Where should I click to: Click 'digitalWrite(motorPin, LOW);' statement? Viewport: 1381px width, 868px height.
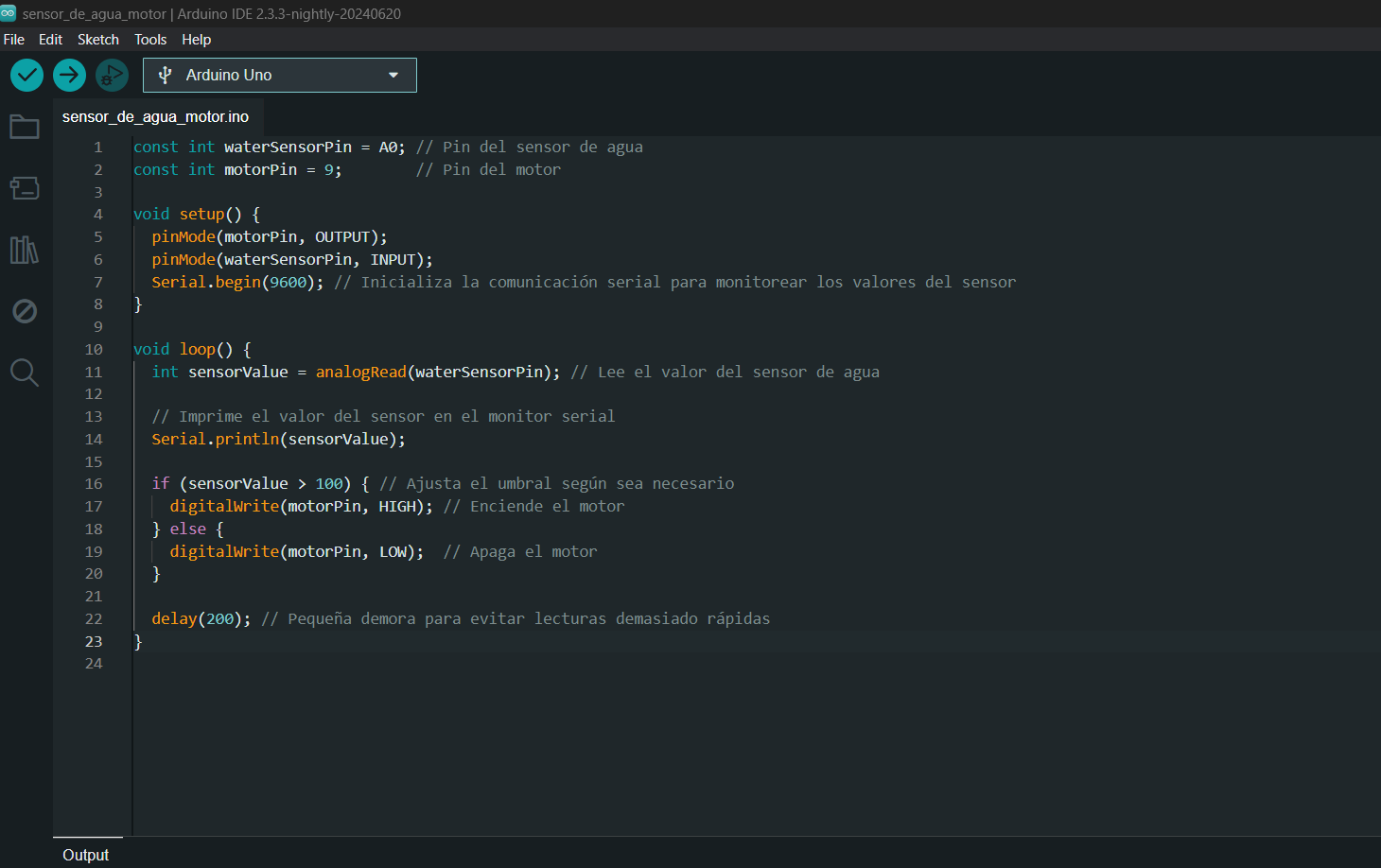(297, 552)
